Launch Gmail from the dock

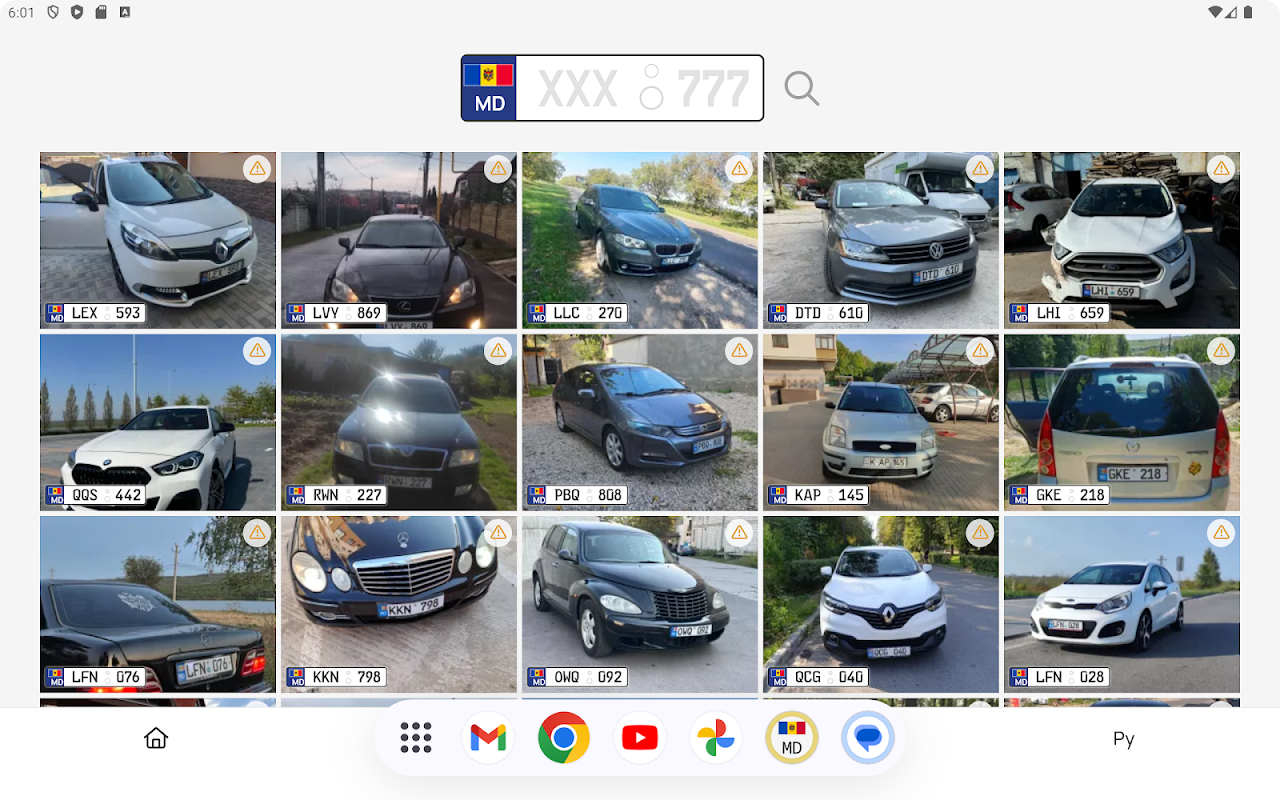coord(488,738)
